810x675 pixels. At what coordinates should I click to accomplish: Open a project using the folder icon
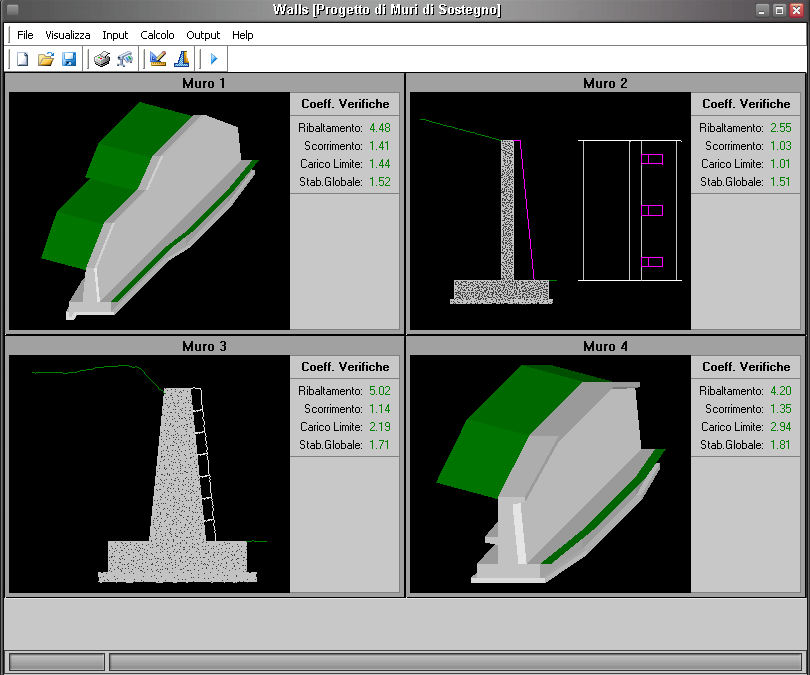tap(45, 59)
